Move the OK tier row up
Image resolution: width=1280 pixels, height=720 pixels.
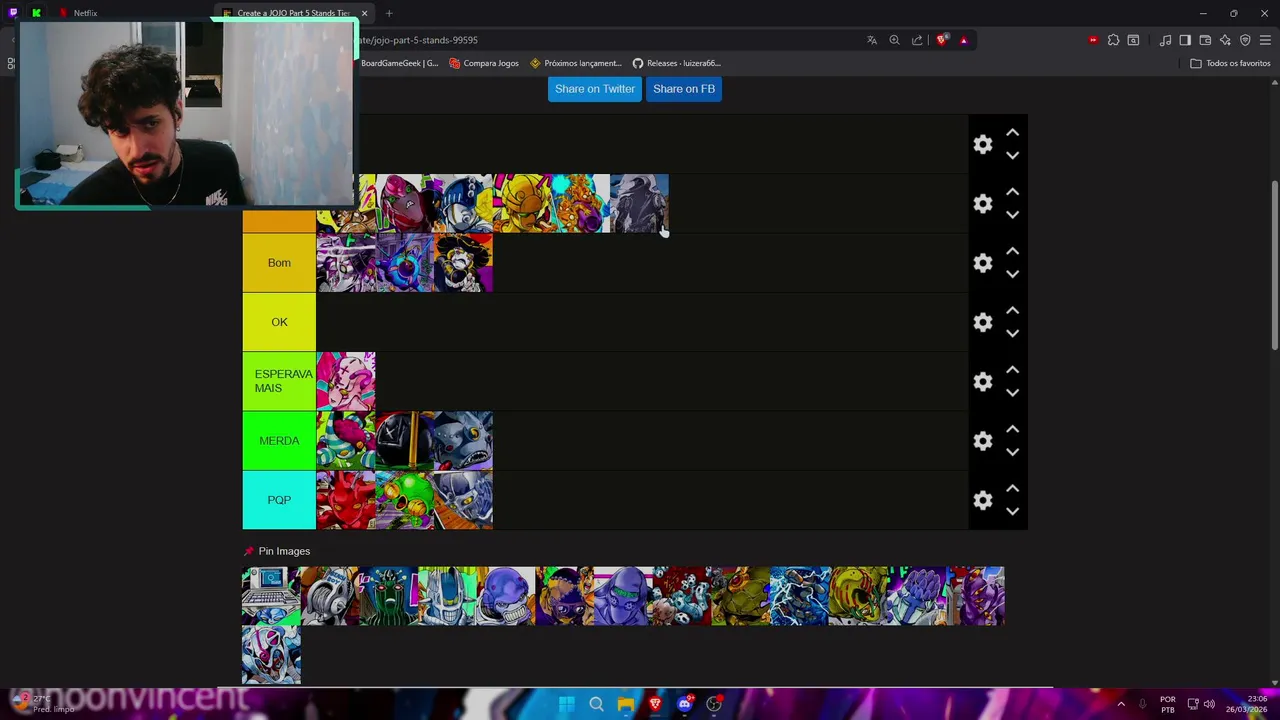1012,310
